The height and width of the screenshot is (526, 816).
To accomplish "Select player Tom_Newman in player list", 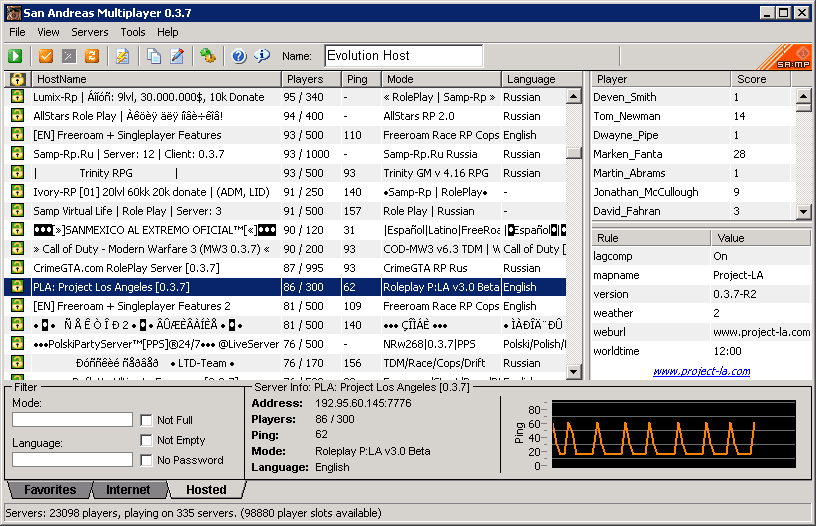I will (694, 116).
